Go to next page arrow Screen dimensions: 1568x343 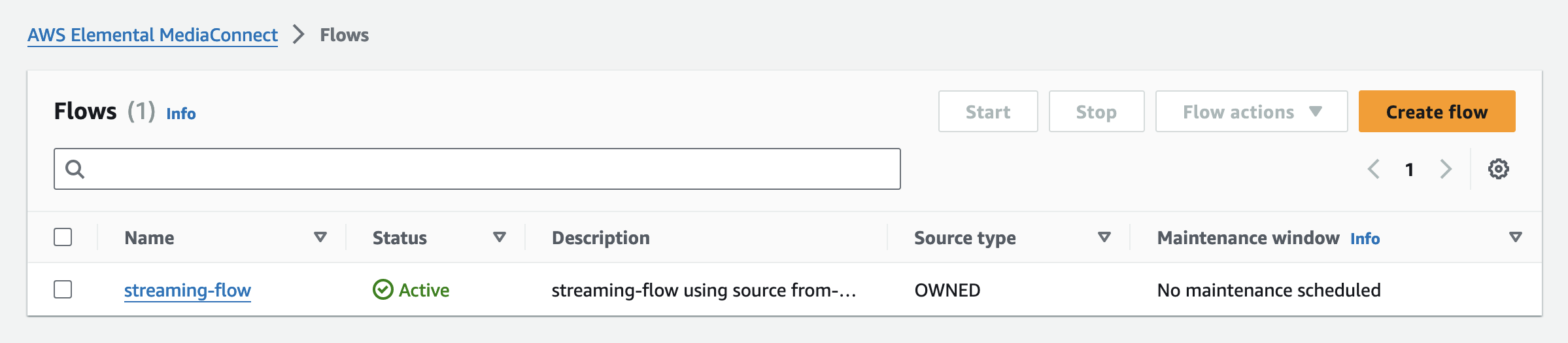pos(1446,169)
